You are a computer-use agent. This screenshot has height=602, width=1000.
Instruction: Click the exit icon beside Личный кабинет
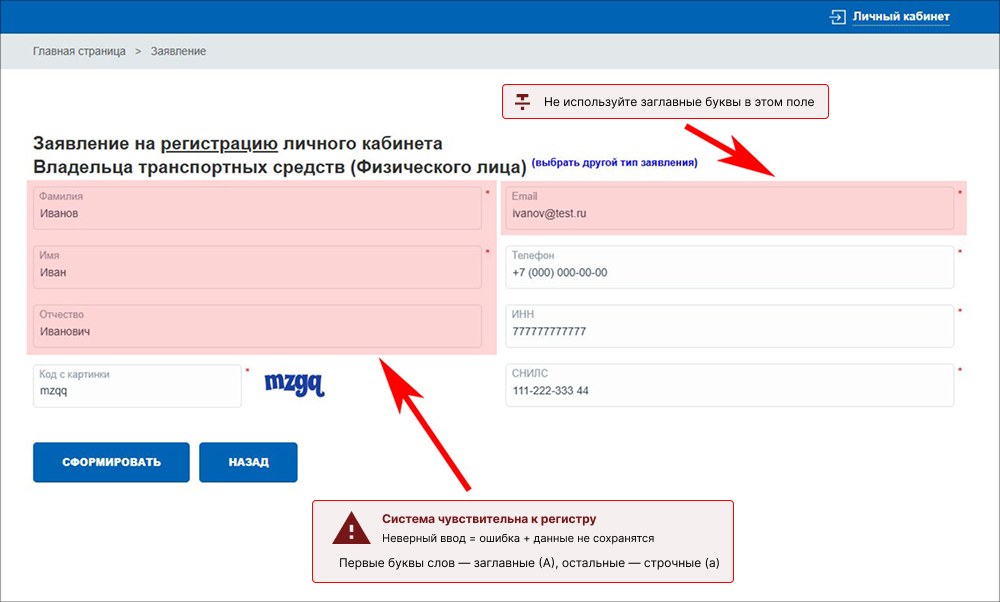tap(836, 16)
